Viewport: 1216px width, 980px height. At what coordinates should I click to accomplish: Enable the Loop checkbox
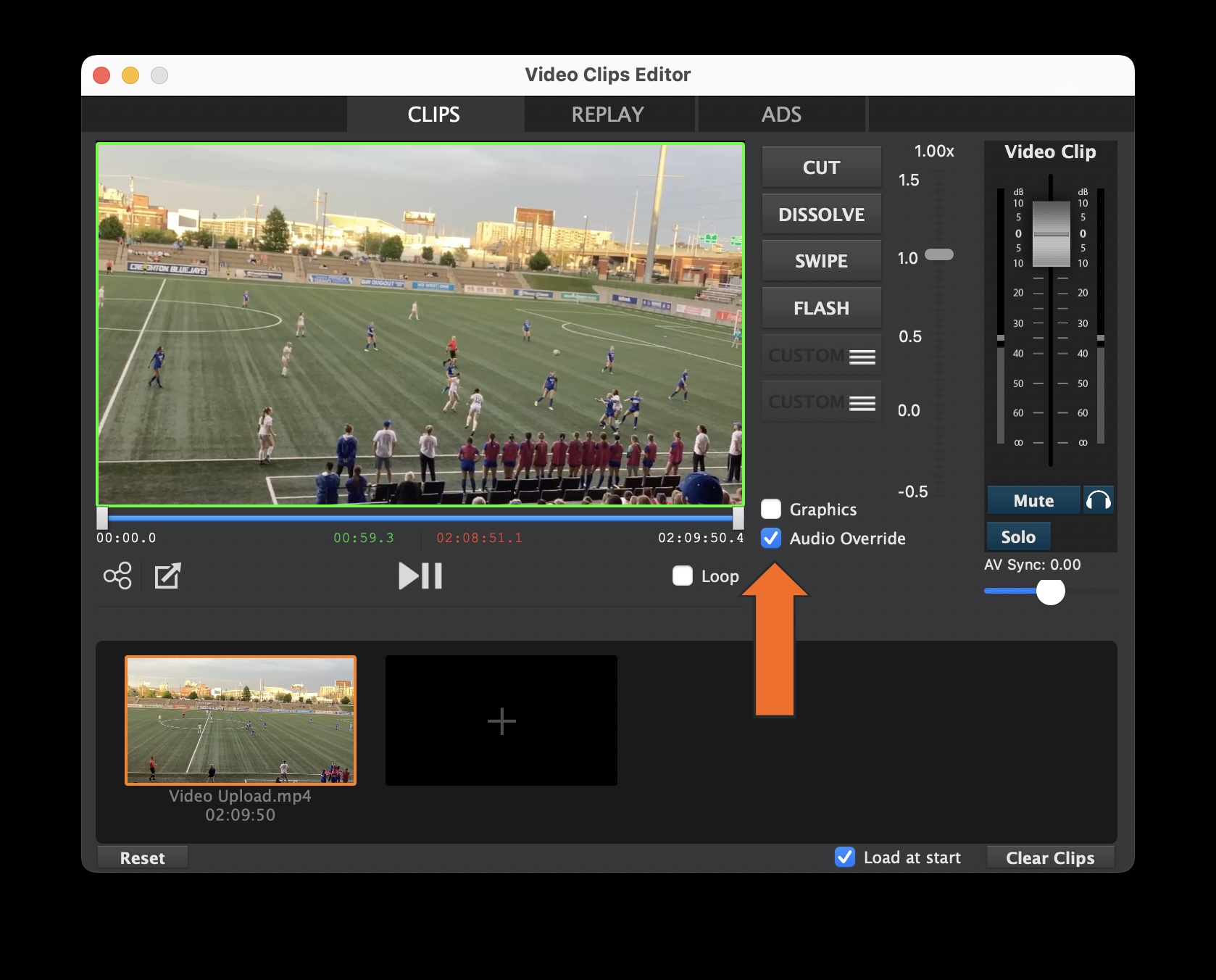coord(683,576)
